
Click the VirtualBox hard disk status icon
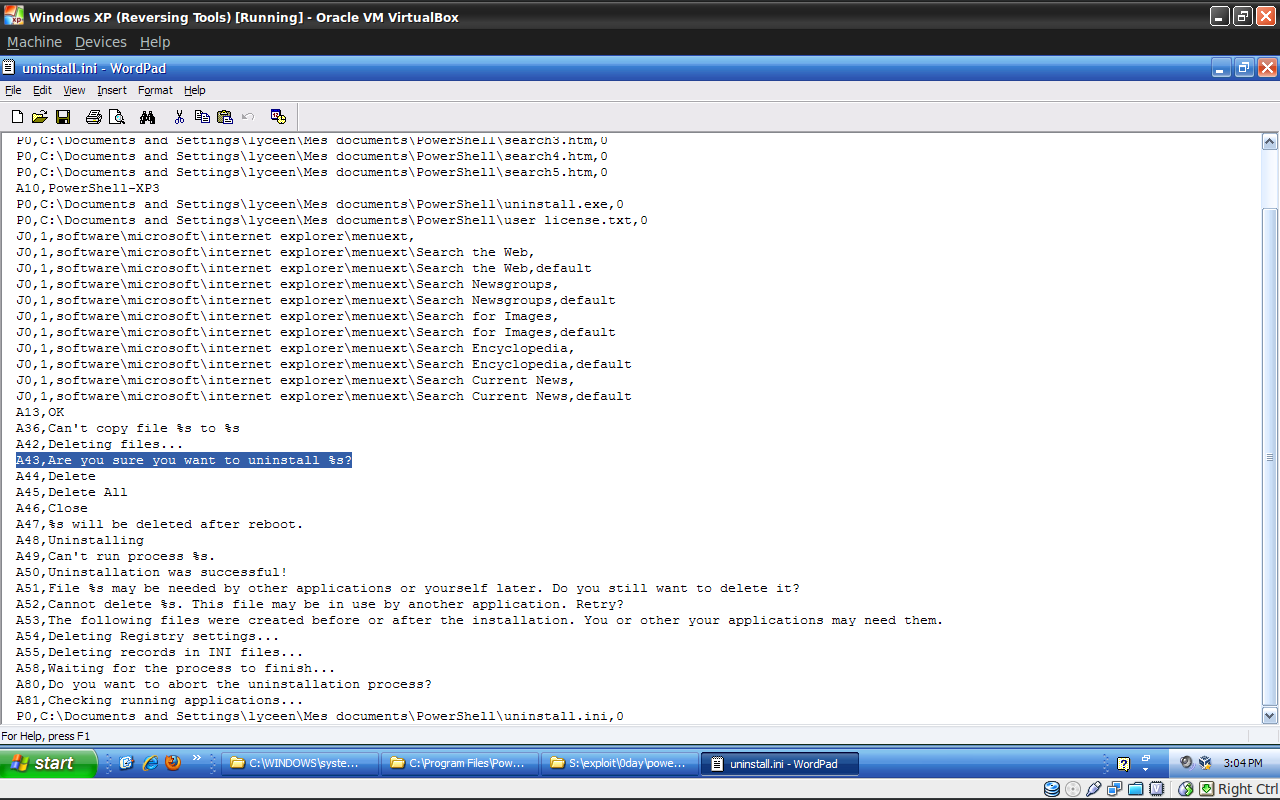1052,789
